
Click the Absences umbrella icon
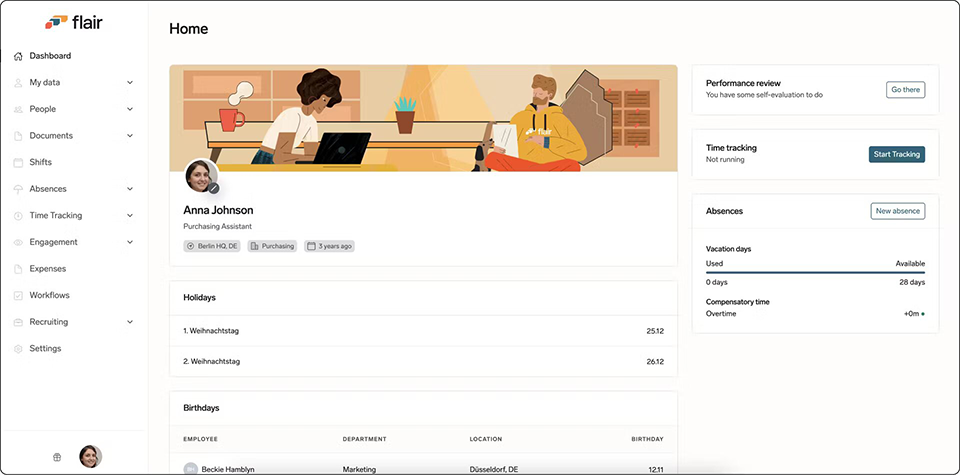[x=18, y=189]
